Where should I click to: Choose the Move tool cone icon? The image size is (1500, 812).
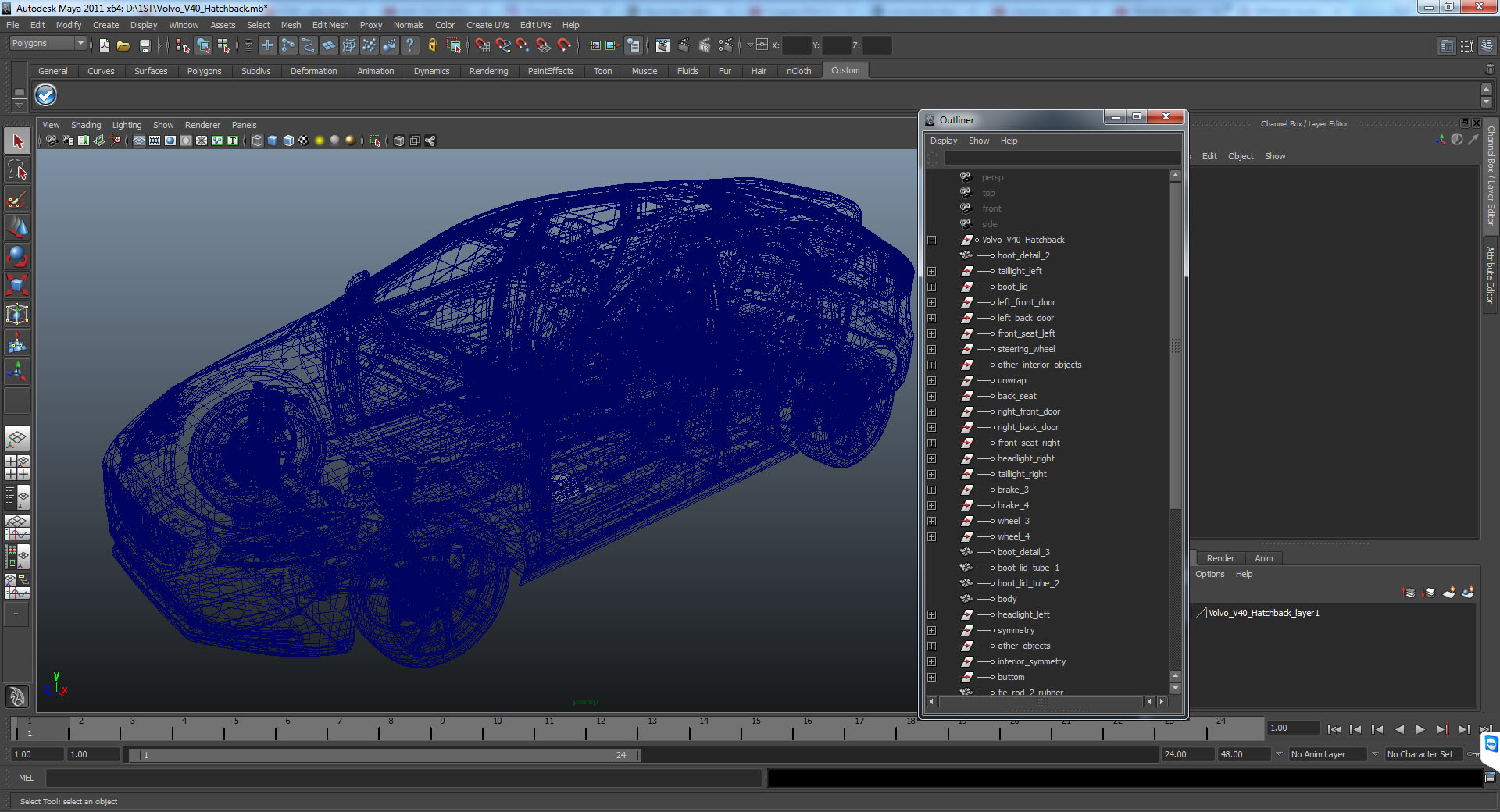click(17, 227)
